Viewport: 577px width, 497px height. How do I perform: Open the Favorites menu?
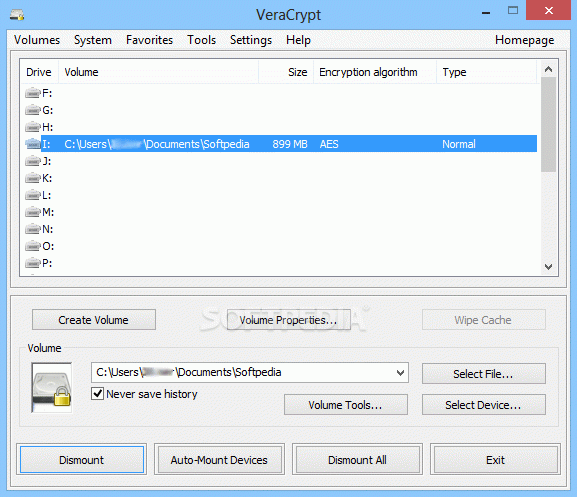(x=149, y=40)
